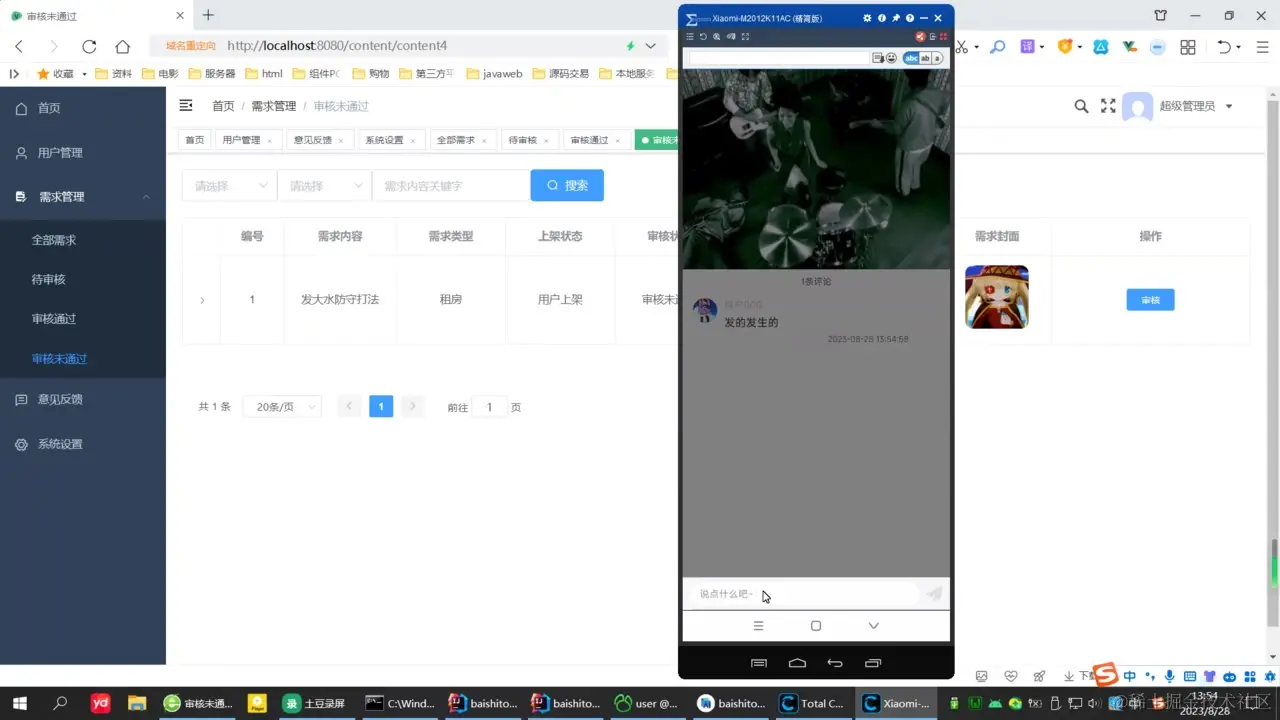Tap the phone back button in the mirror
Image resolution: width=1280 pixels, height=720 pixels.
(835, 663)
